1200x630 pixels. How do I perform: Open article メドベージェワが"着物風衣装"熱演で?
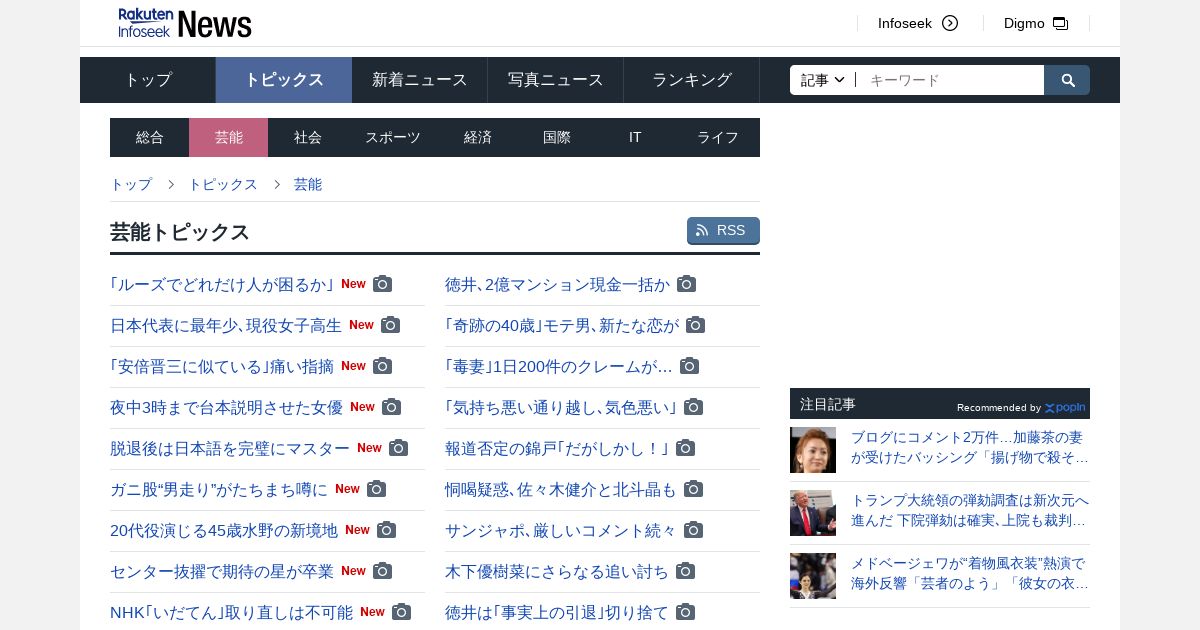[x=969, y=573]
